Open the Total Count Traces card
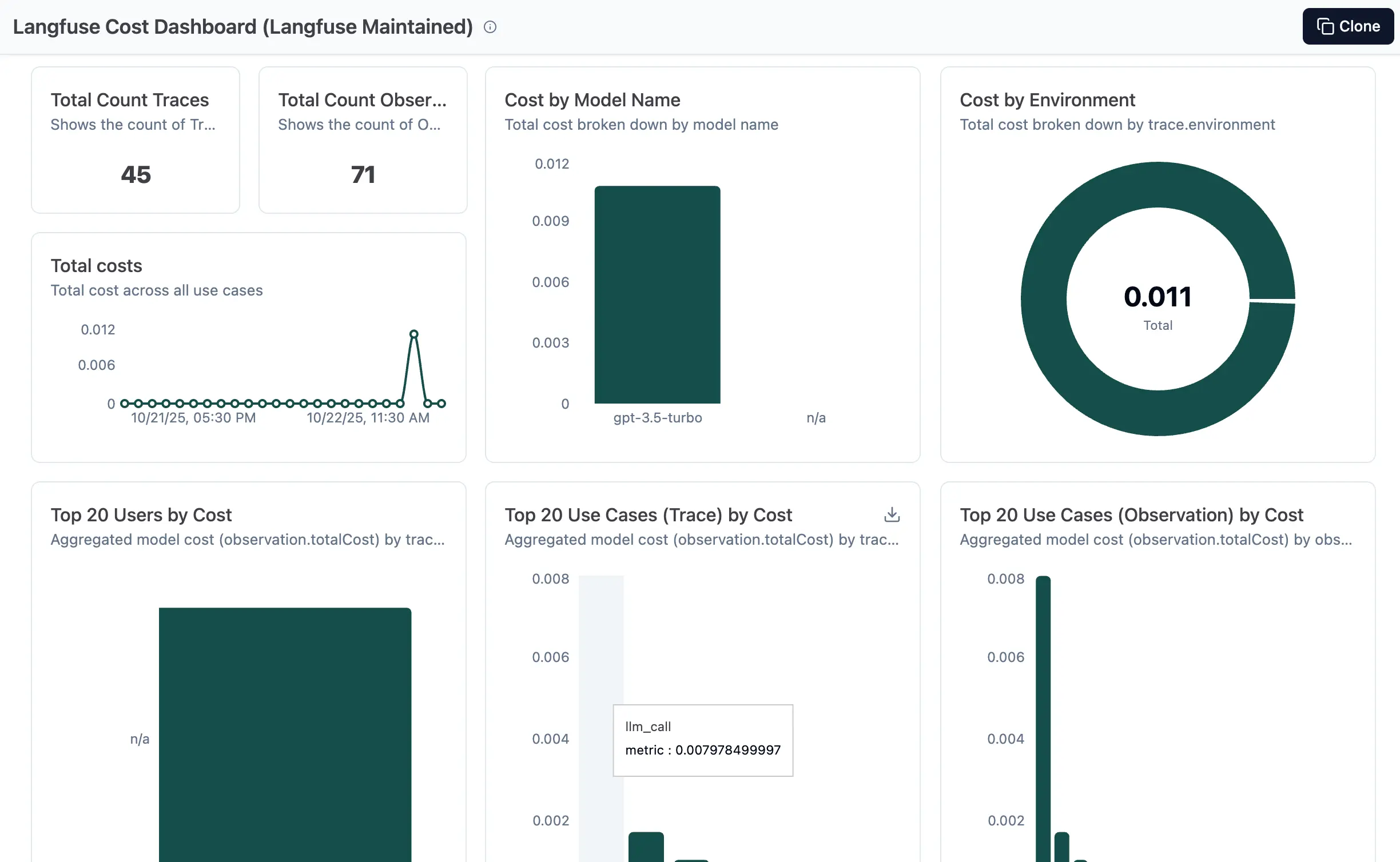This screenshot has width=1400, height=862. 135,140
